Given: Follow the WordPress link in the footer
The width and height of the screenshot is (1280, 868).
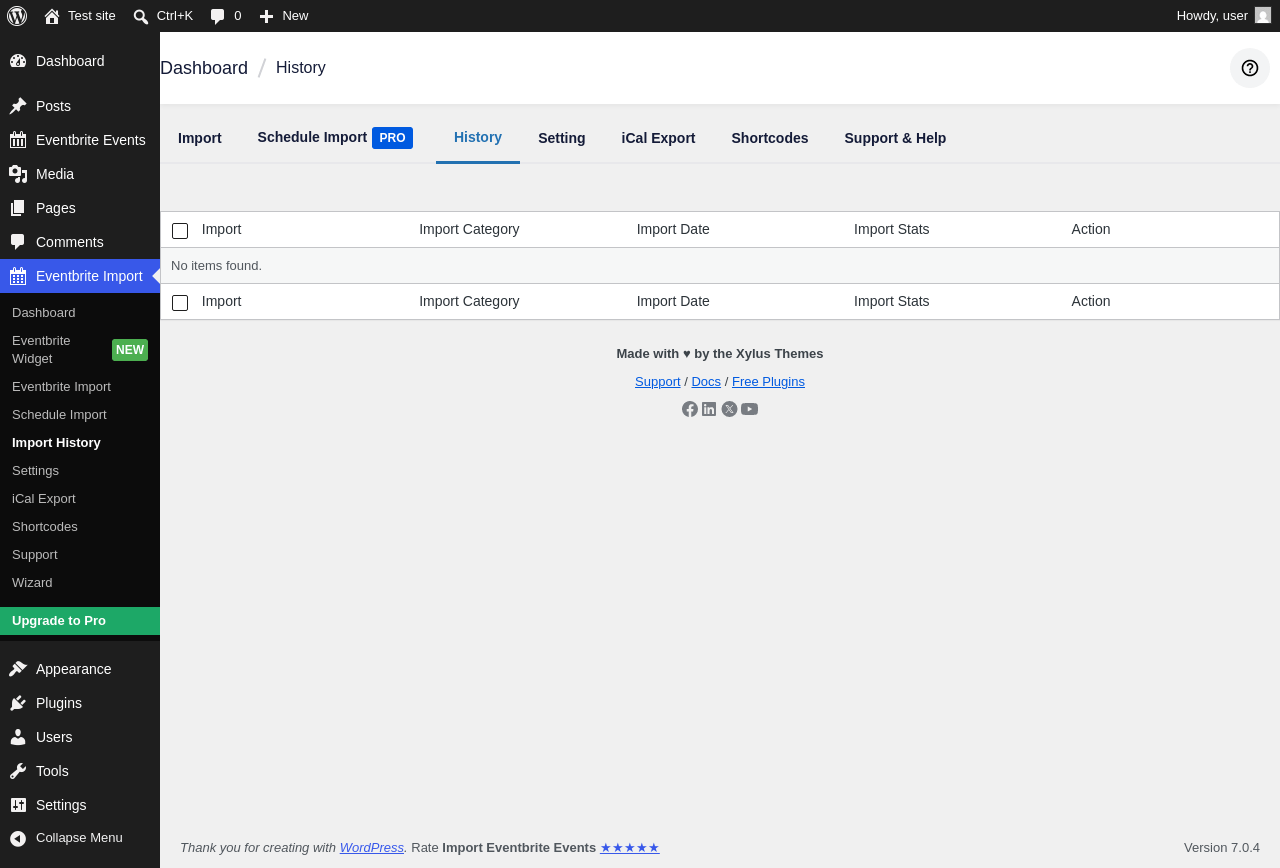Looking at the screenshot, I should pyautogui.click(x=372, y=848).
